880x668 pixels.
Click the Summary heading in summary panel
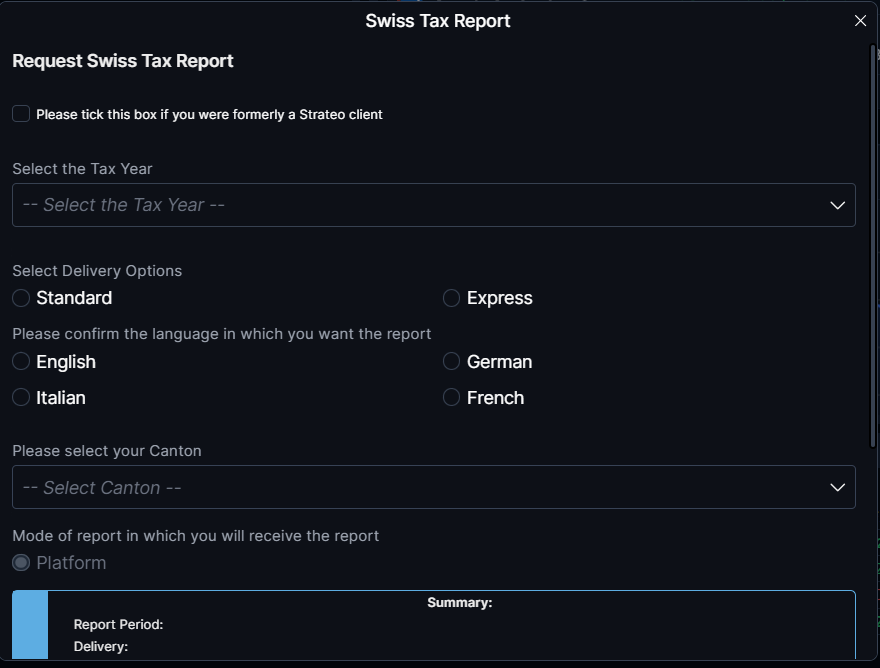[459, 603]
